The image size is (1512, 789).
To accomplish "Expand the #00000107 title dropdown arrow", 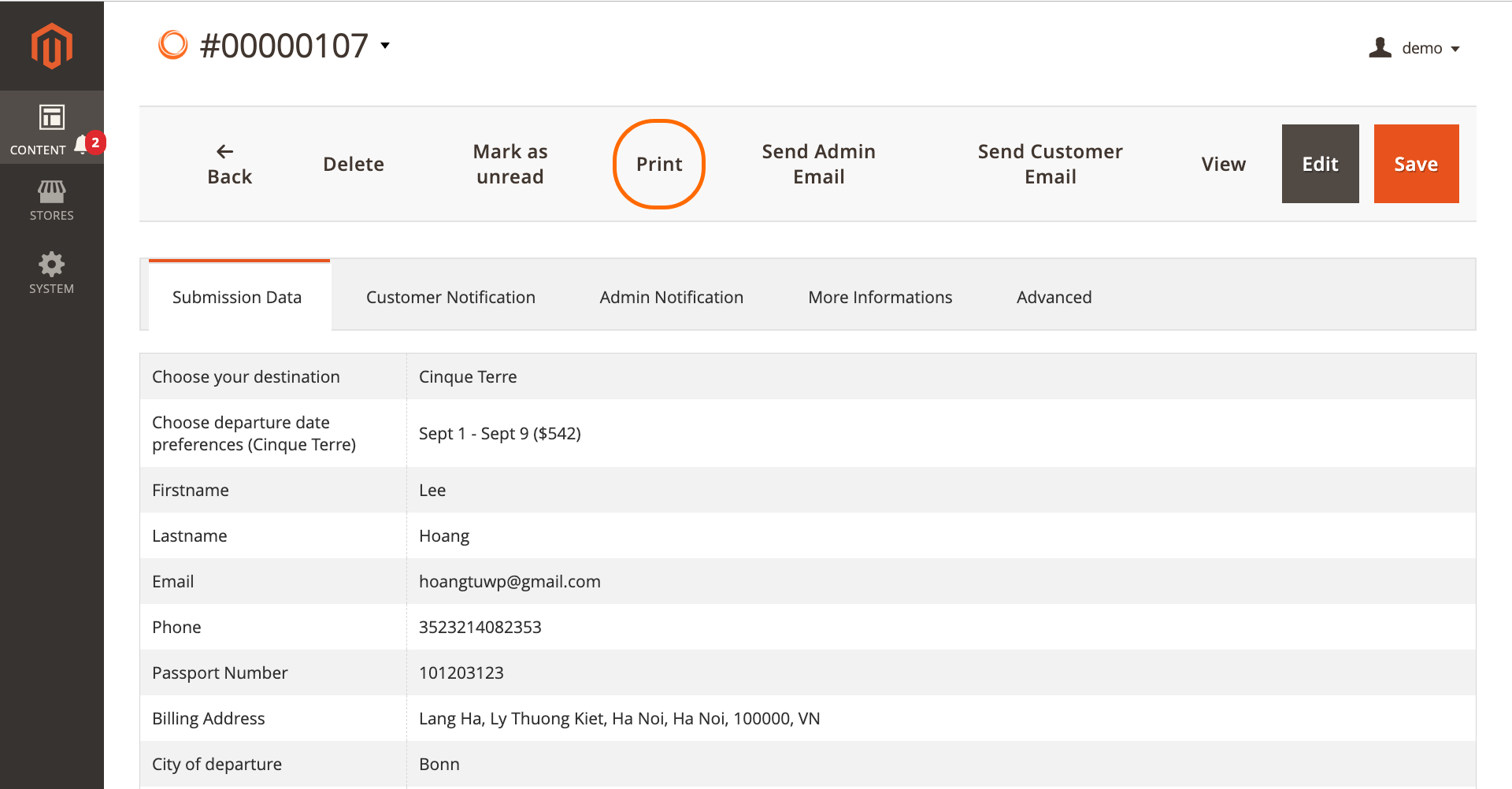I will pyautogui.click(x=385, y=46).
